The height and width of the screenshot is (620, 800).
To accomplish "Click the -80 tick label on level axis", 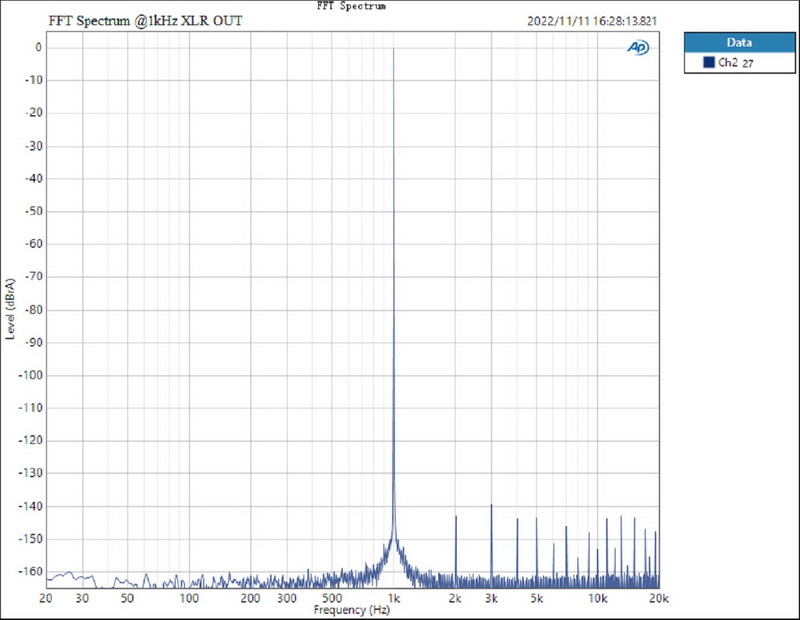I will 31,309.
